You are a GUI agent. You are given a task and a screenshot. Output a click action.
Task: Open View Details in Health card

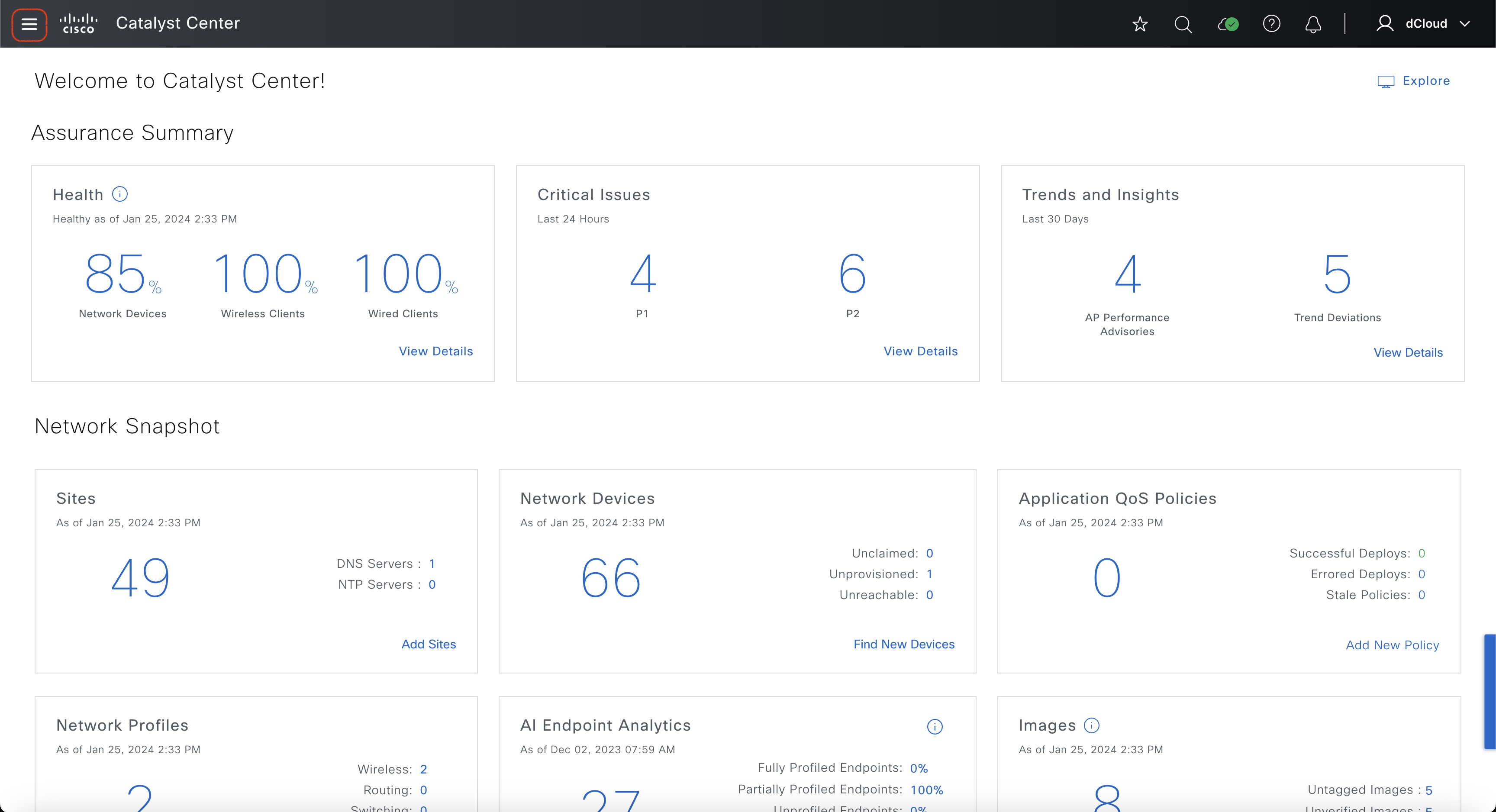435,351
